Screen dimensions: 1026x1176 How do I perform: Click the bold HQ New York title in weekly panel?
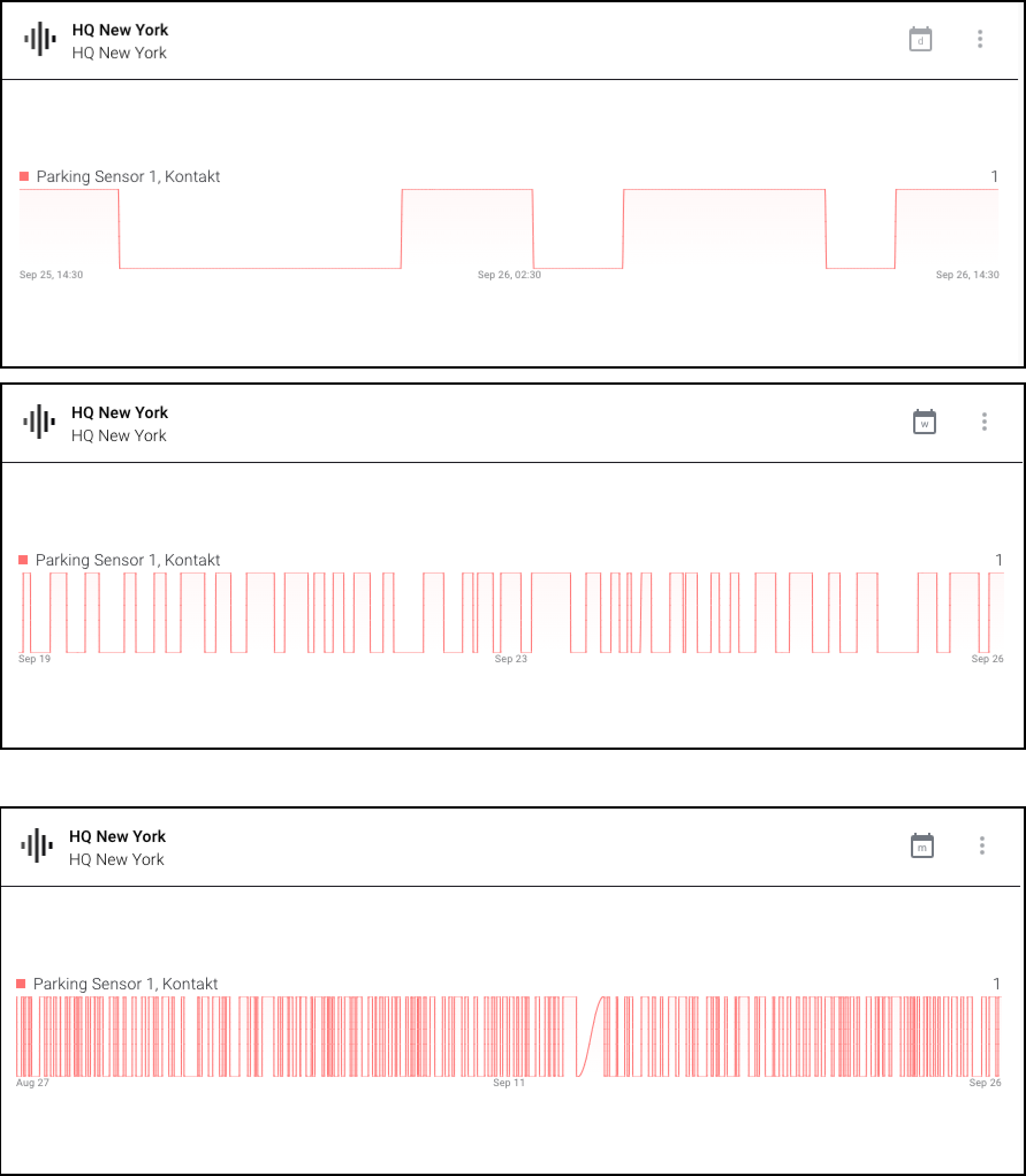(119, 412)
